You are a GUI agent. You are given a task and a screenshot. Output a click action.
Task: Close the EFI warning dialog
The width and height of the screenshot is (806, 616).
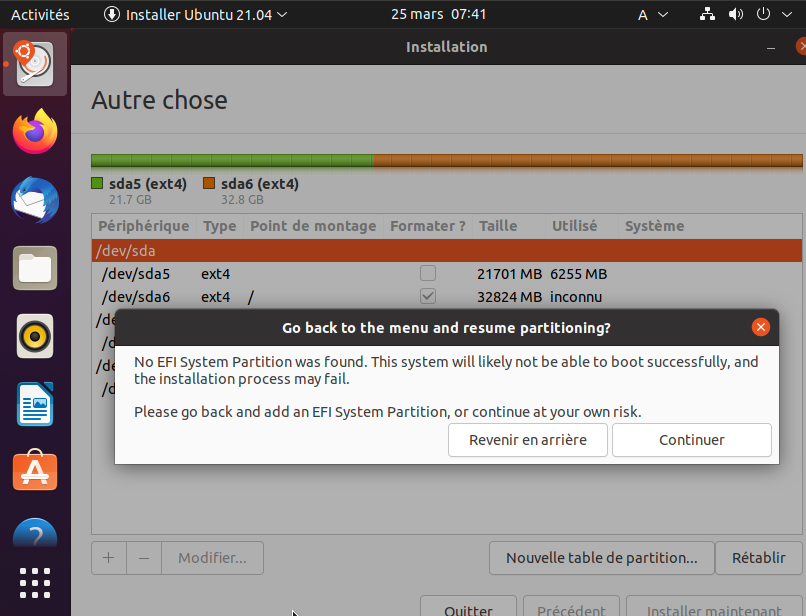pyautogui.click(x=761, y=327)
